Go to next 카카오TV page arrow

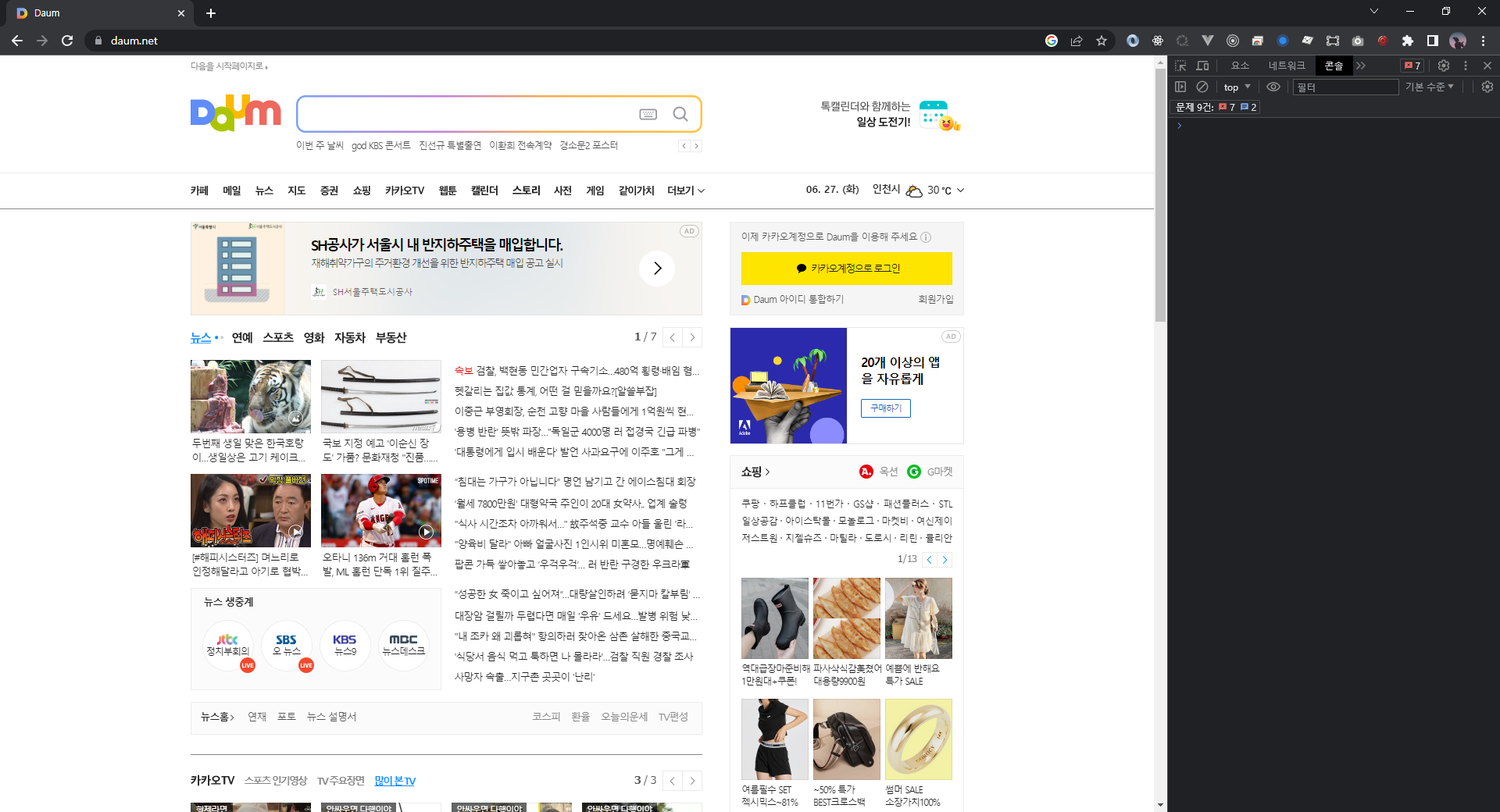pyautogui.click(x=692, y=781)
